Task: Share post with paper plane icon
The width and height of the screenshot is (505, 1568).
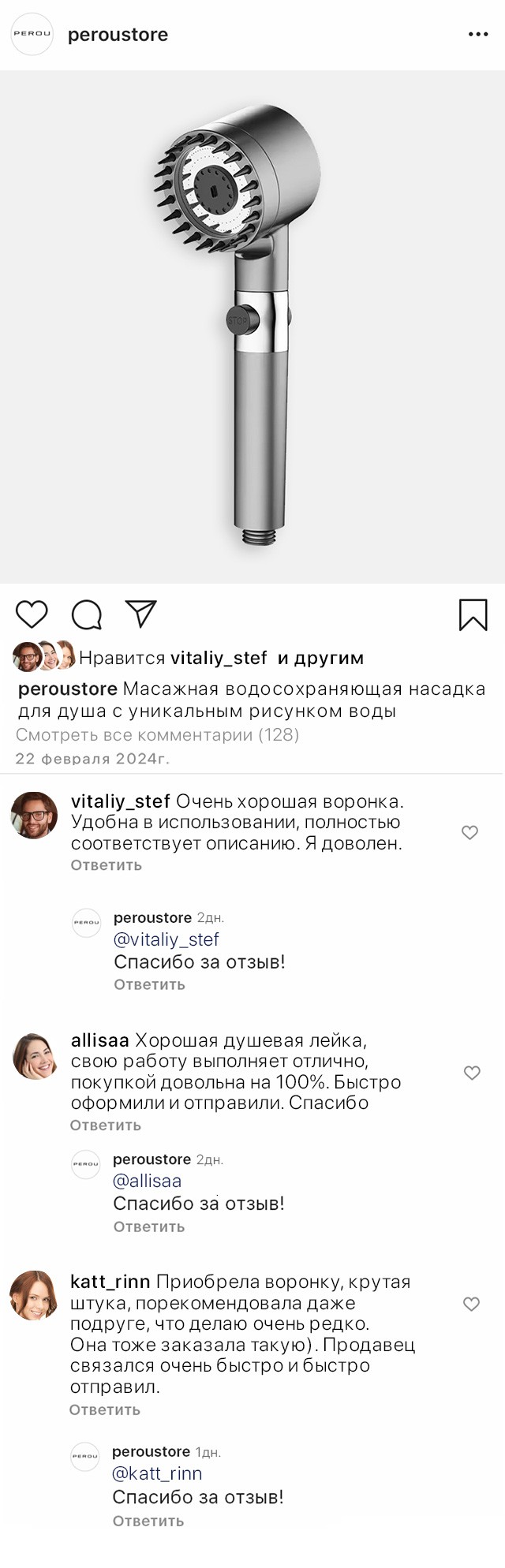Action: point(141,614)
